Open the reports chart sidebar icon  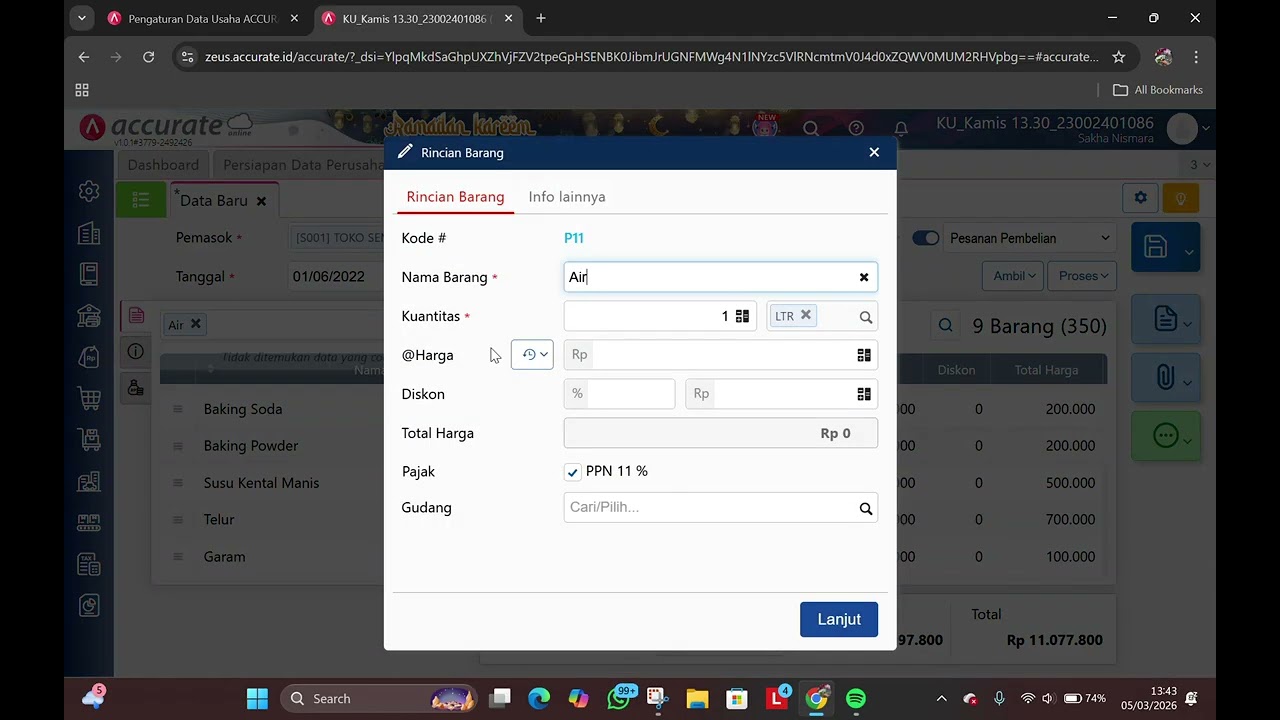[x=89, y=605]
